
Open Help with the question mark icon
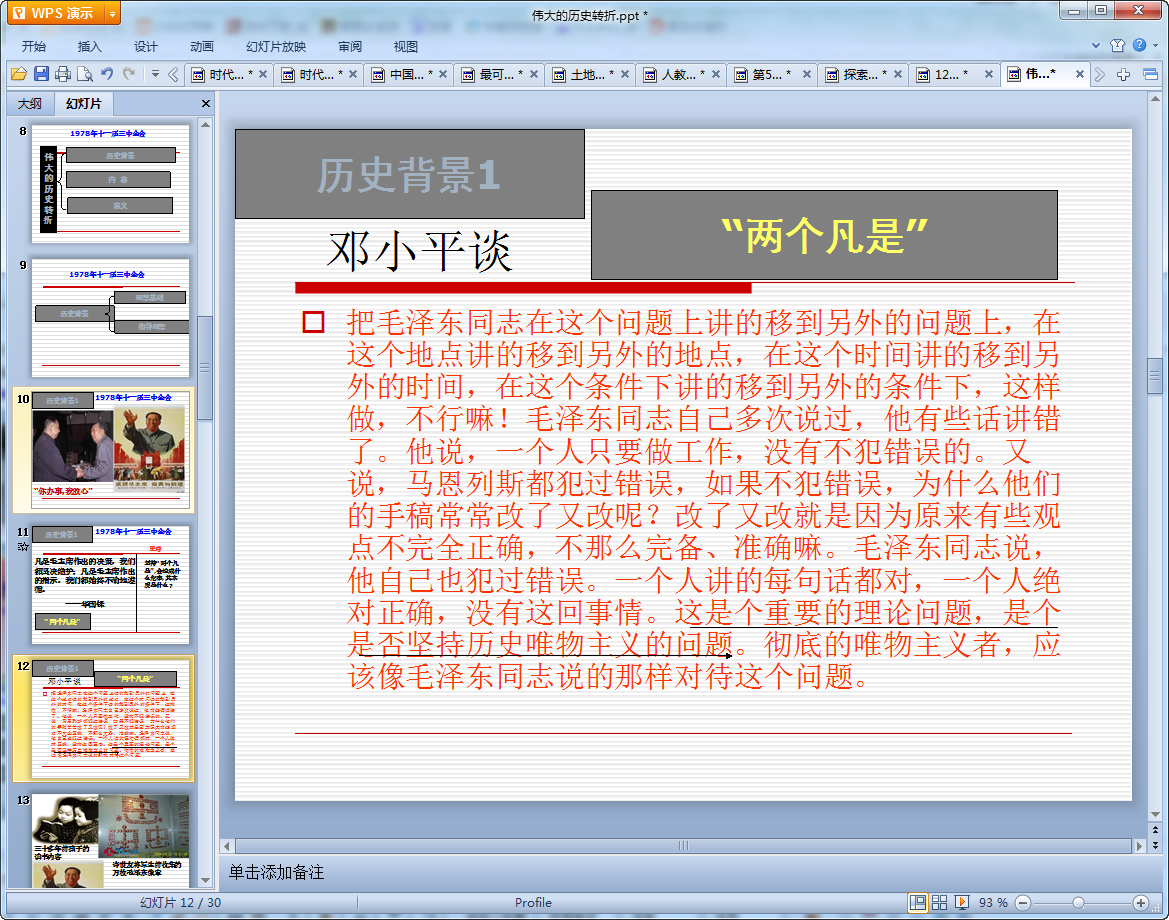(1139, 45)
